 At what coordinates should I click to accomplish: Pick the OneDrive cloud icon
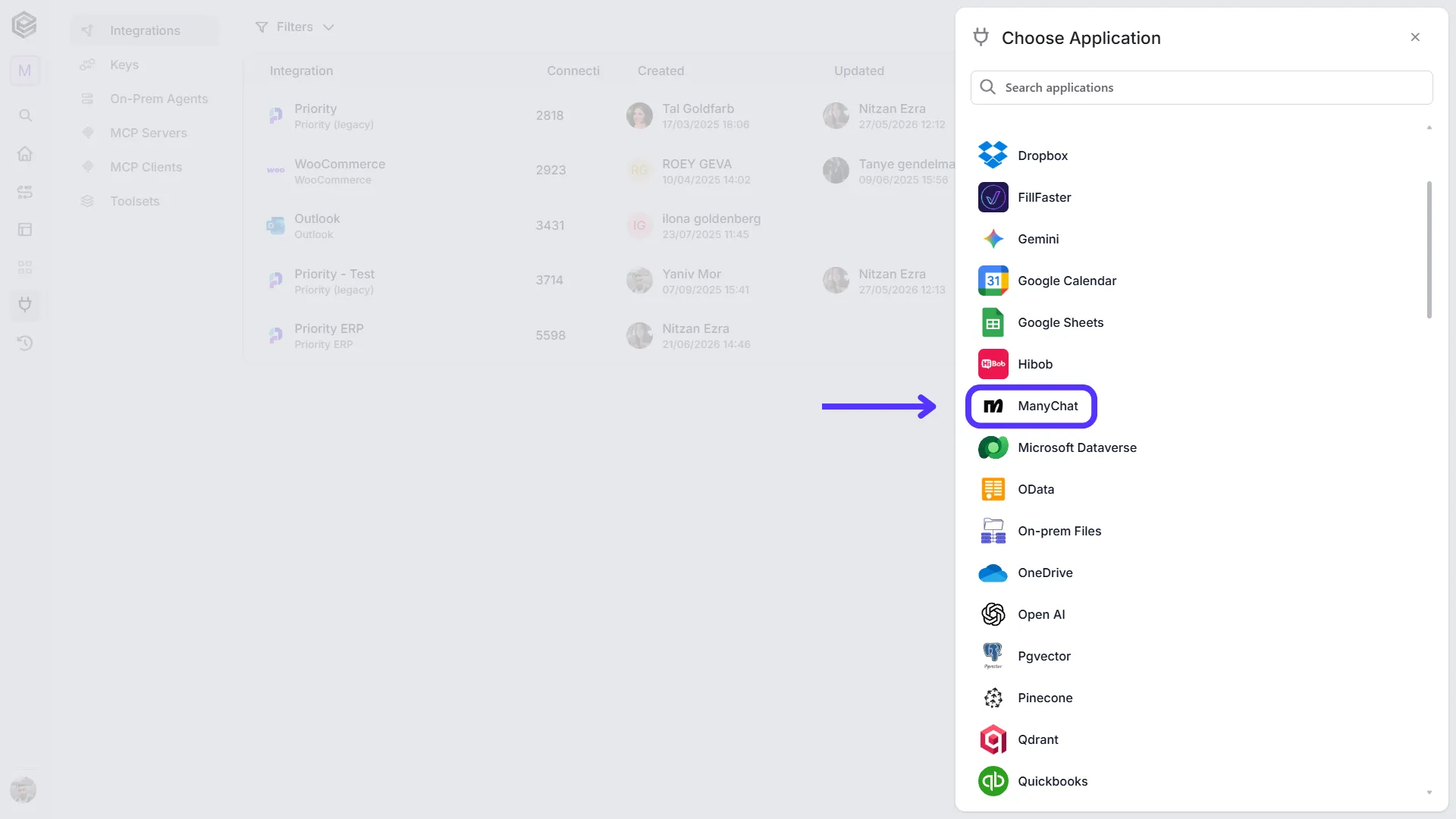point(993,573)
